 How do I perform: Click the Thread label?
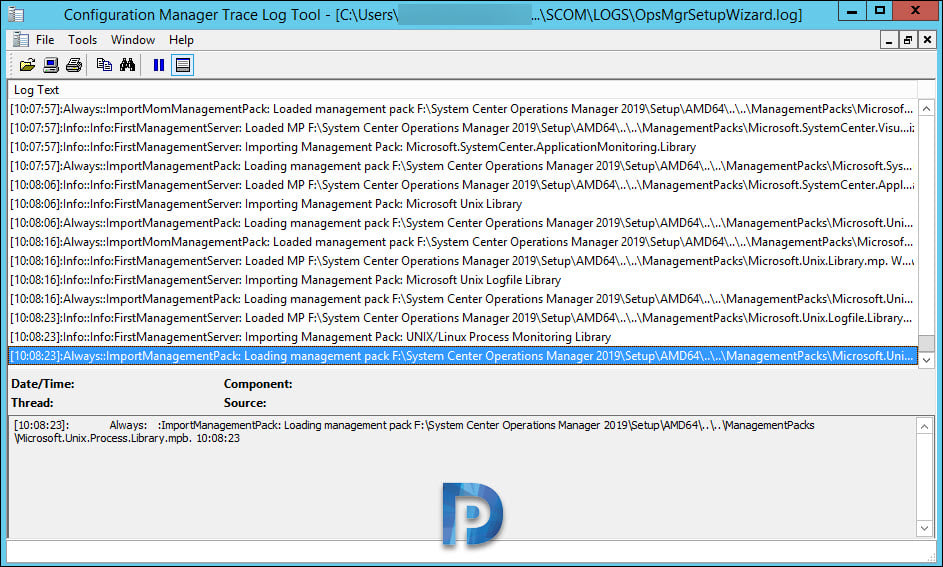(32, 403)
